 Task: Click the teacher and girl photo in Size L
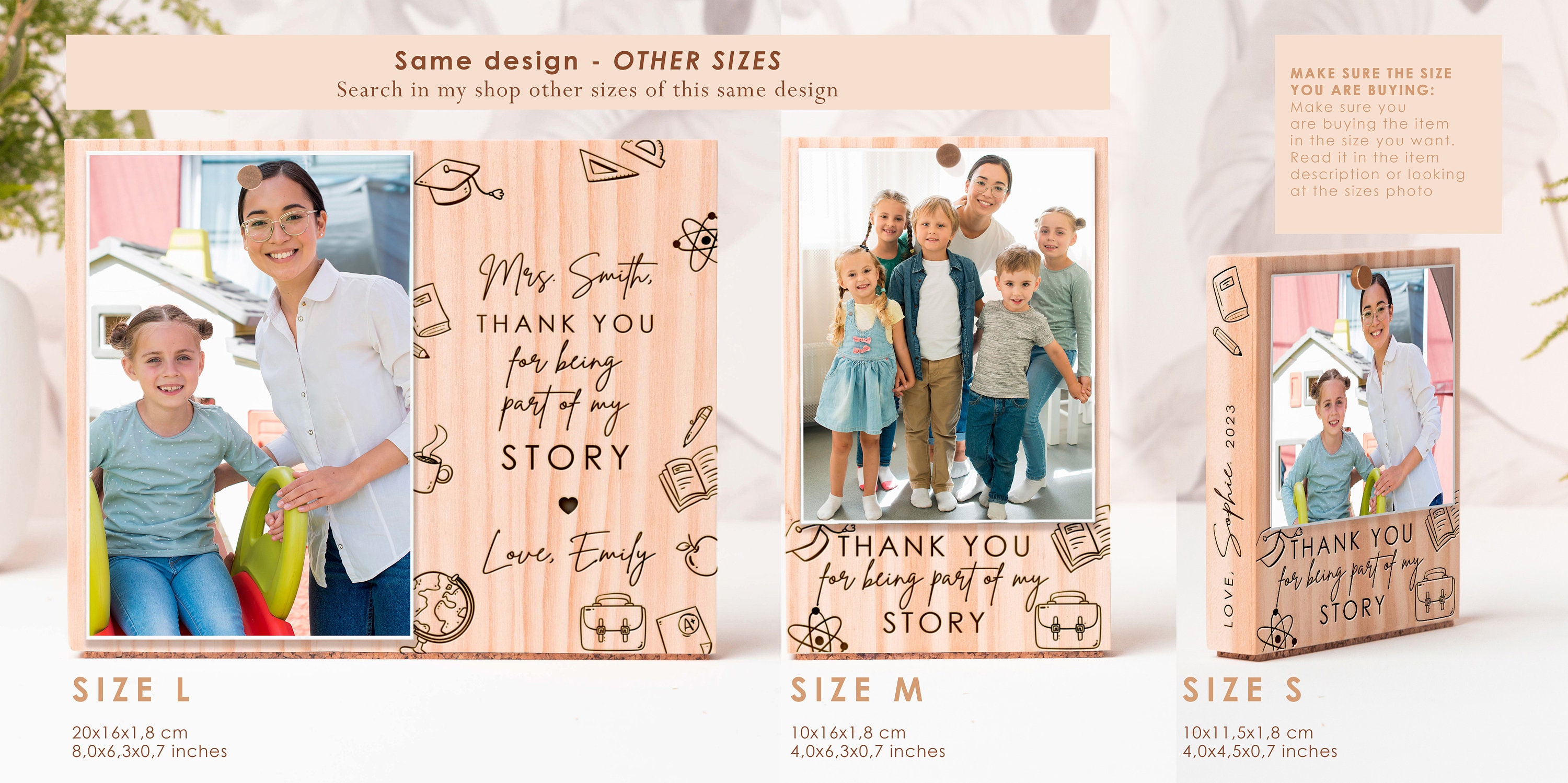click(x=250, y=395)
